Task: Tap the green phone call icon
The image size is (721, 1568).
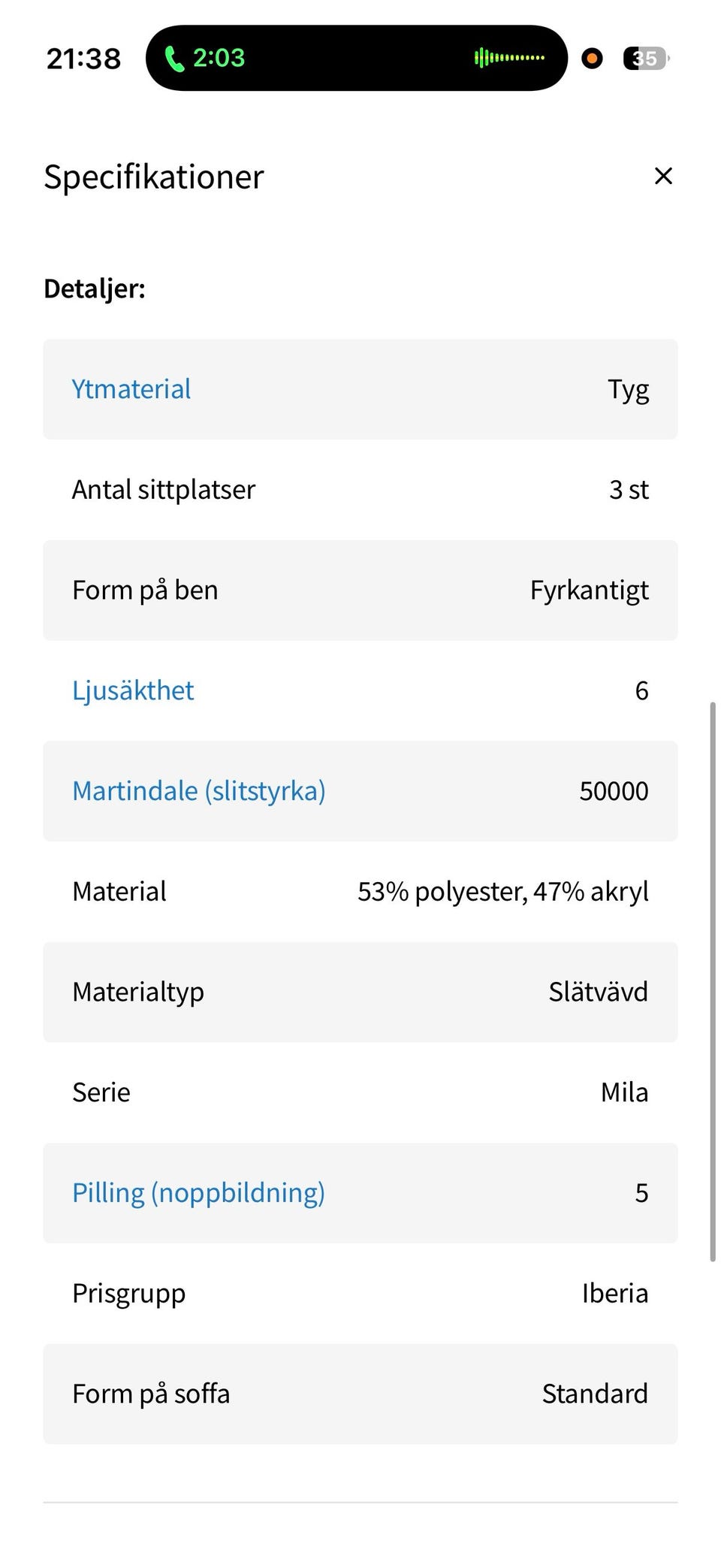Action: pyautogui.click(x=174, y=59)
